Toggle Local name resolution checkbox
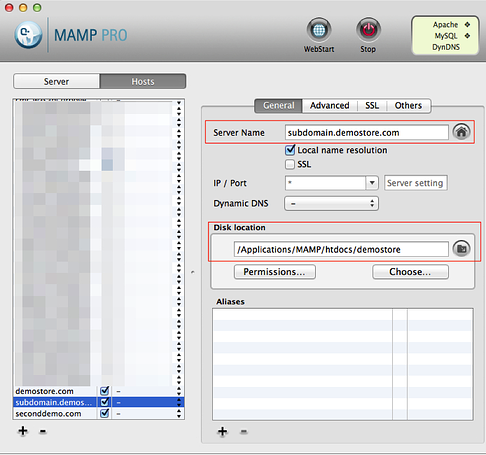 pos(290,150)
